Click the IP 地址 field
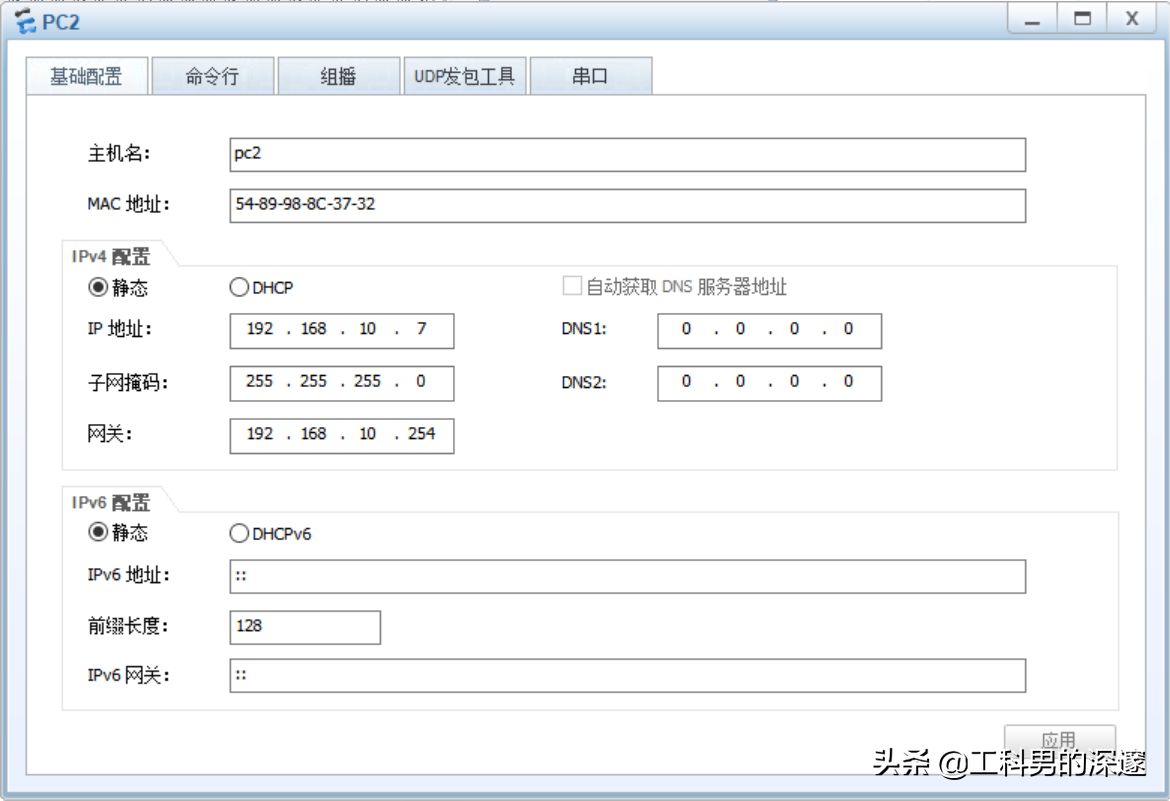This screenshot has width=1170, height=801. (x=341, y=330)
